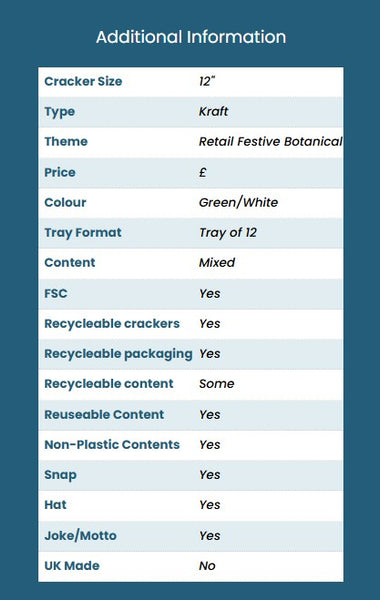Select Retail Festive Botanical theme text
The image size is (380, 600).
coord(271,142)
